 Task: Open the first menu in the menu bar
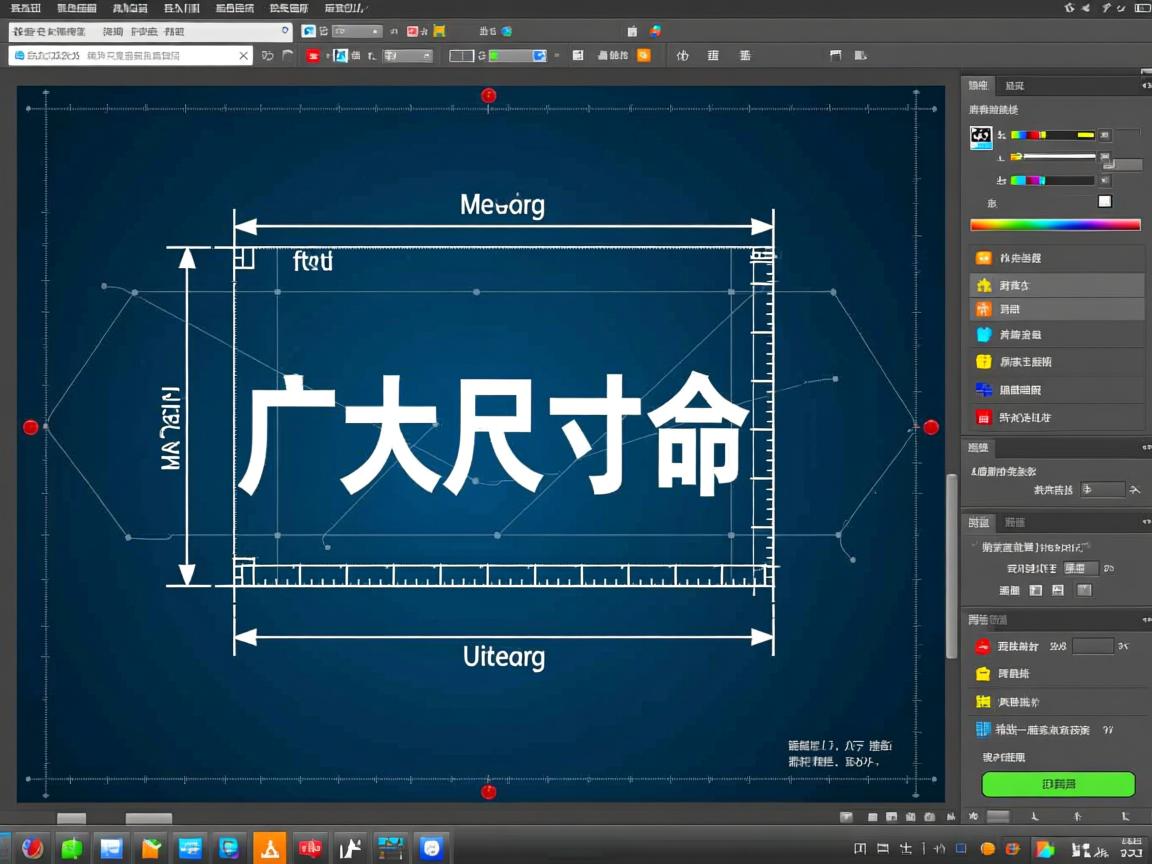pos(26,8)
